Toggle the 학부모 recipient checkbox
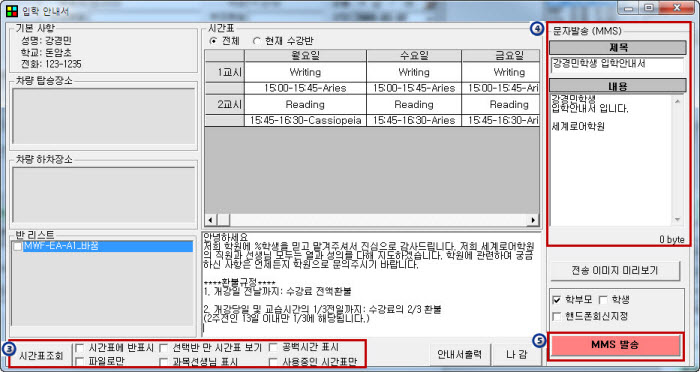The image size is (700, 372). 556,300
